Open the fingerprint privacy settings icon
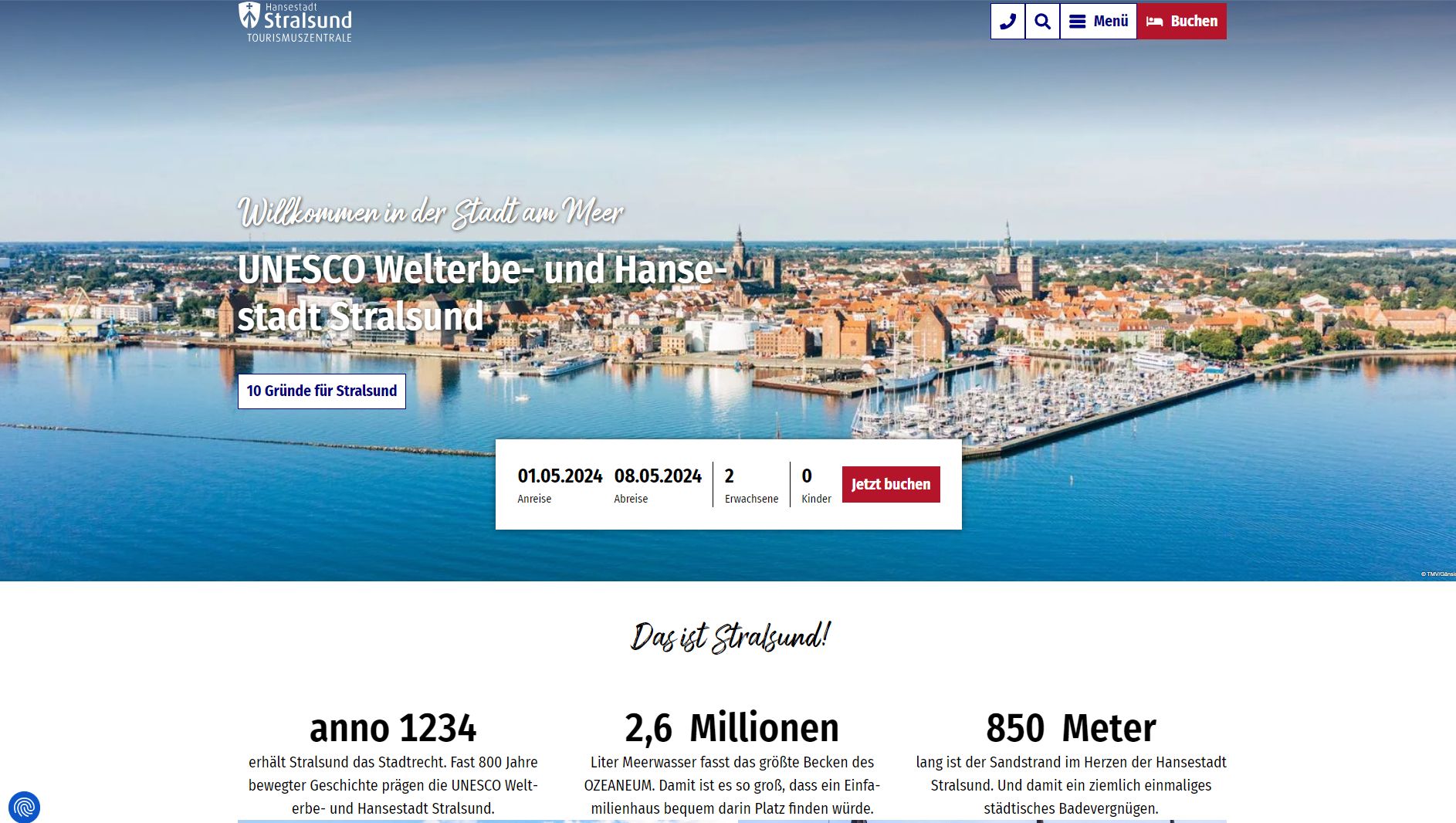1456x823 pixels. coord(24,808)
